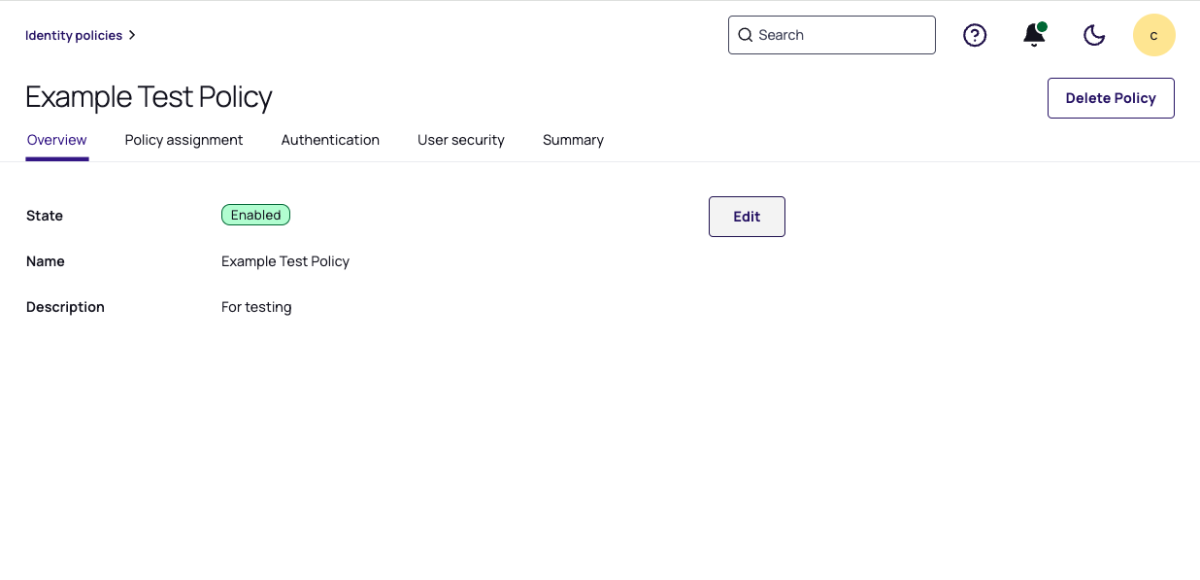Viewport: 1200px width, 580px height.
Task: Click the Edit button
Action: pyautogui.click(x=746, y=217)
